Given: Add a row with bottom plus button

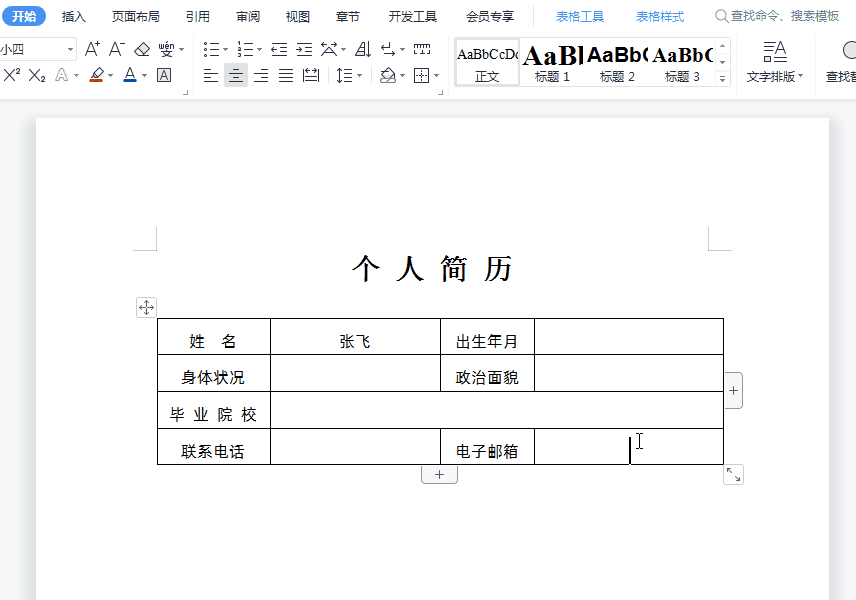Looking at the screenshot, I should pyautogui.click(x=439, y=474).
